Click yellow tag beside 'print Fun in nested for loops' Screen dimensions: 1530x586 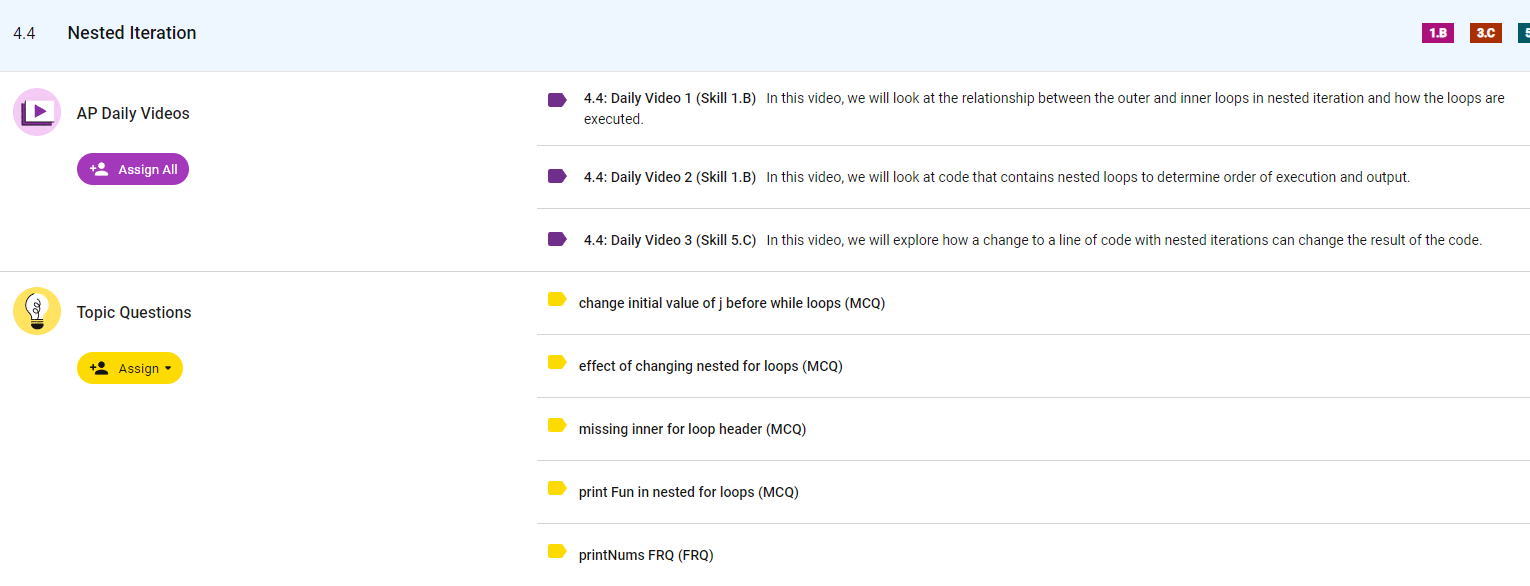click(x=557, y=488)
